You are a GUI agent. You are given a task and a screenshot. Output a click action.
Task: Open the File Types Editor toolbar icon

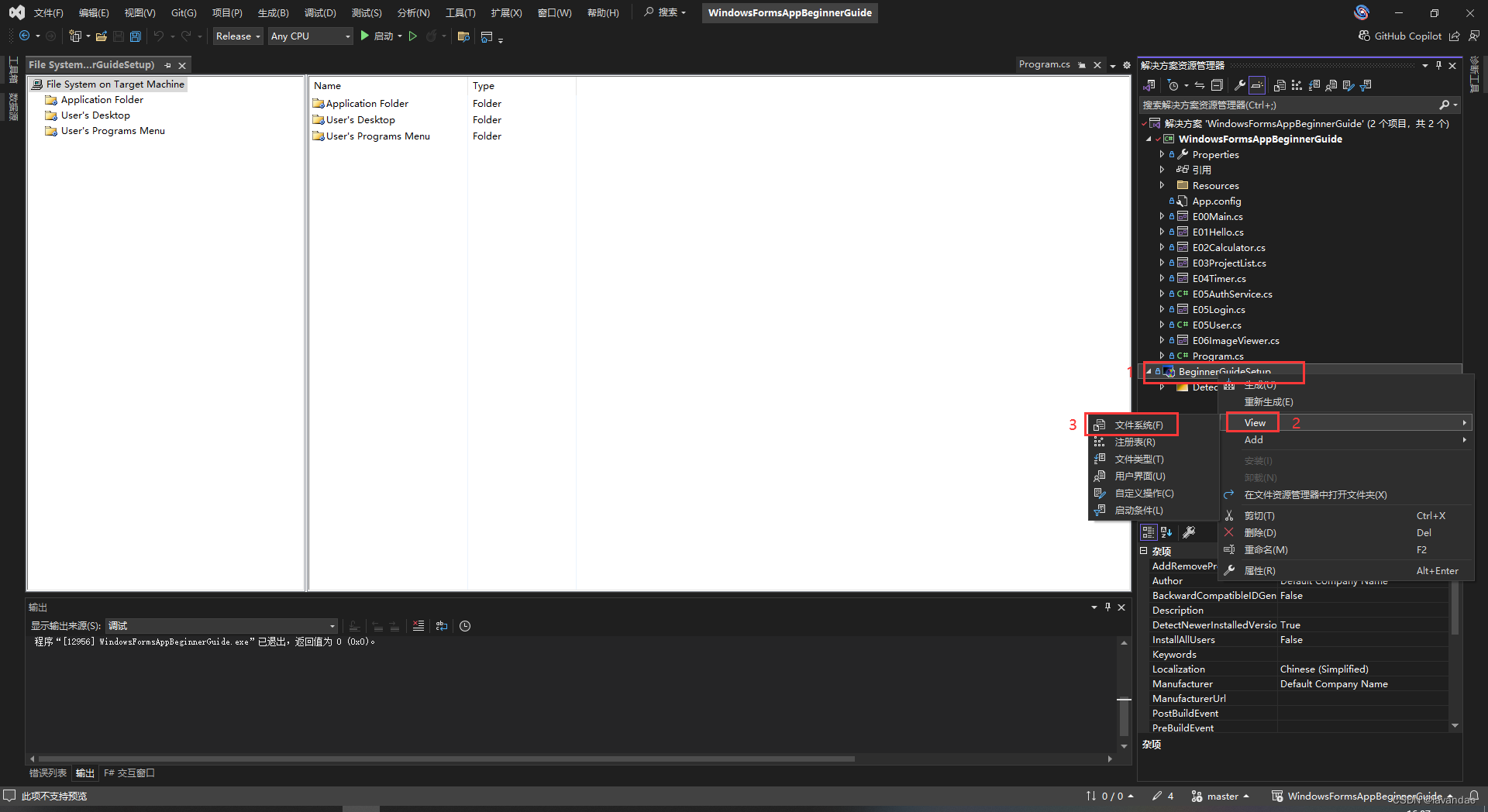[x=1314, y=85]
